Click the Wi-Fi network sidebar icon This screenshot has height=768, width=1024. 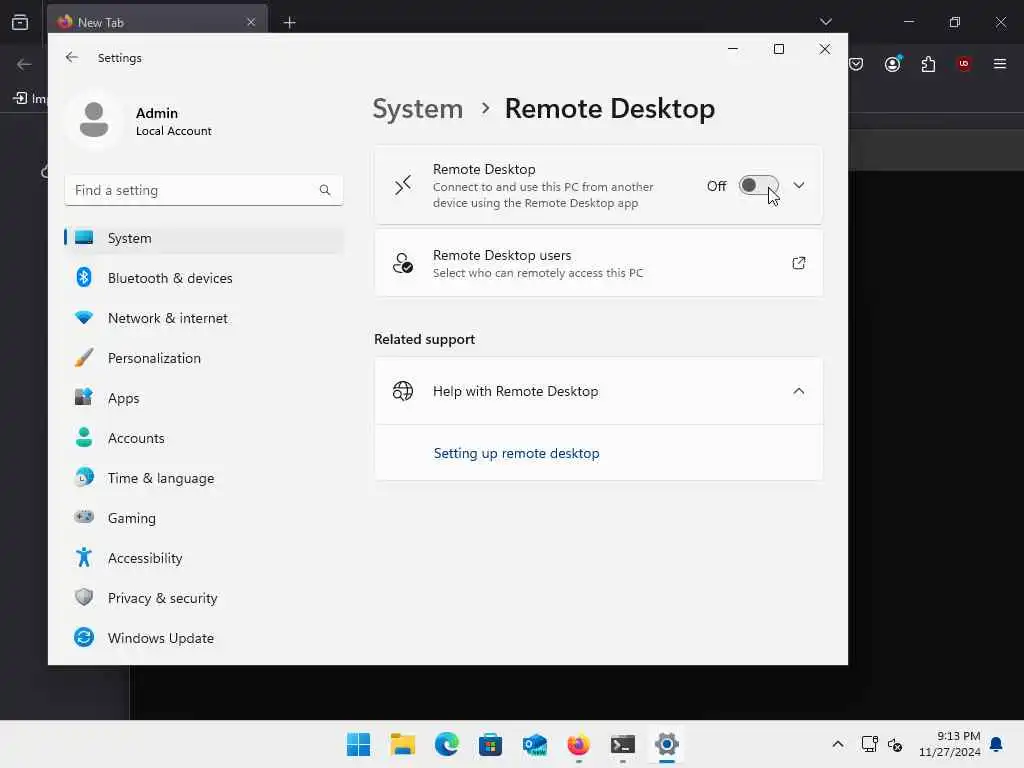[84, 317]
